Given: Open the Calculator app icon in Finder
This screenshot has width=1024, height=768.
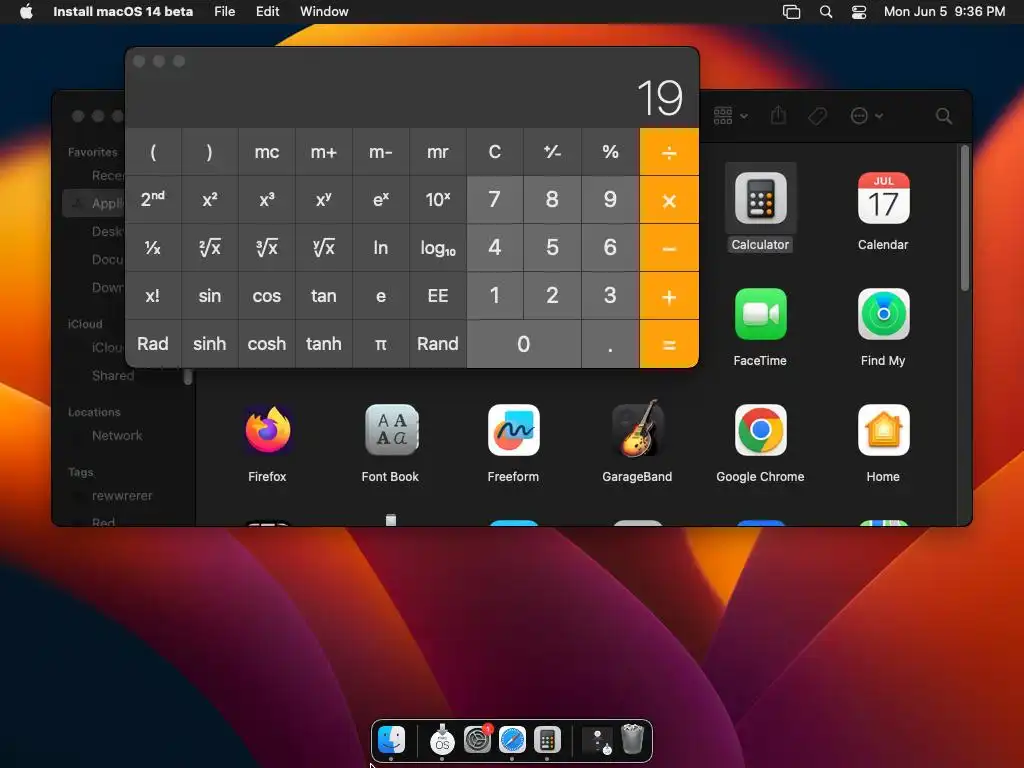Looking at the screenshot, I should point(760,198).
